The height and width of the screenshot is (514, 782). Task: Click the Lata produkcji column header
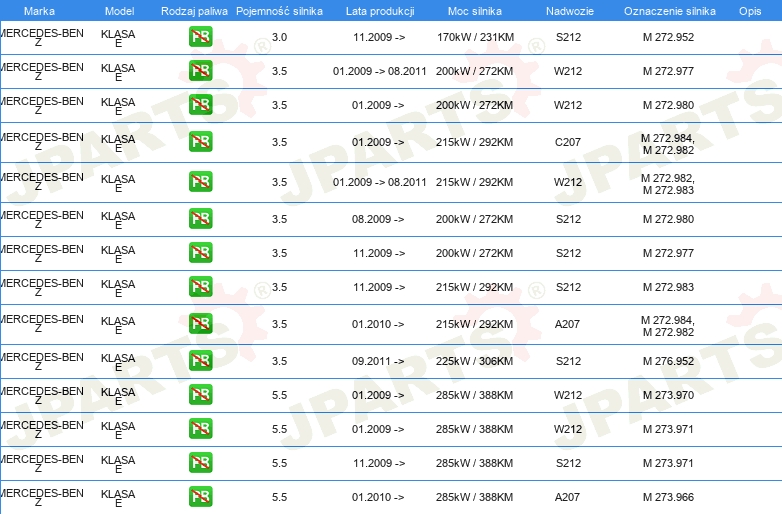[x=380, y=11]
